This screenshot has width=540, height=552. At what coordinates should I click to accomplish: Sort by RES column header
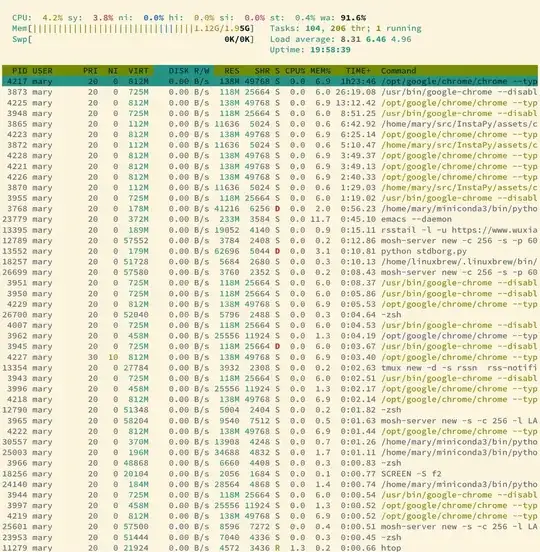pos(232,71)
